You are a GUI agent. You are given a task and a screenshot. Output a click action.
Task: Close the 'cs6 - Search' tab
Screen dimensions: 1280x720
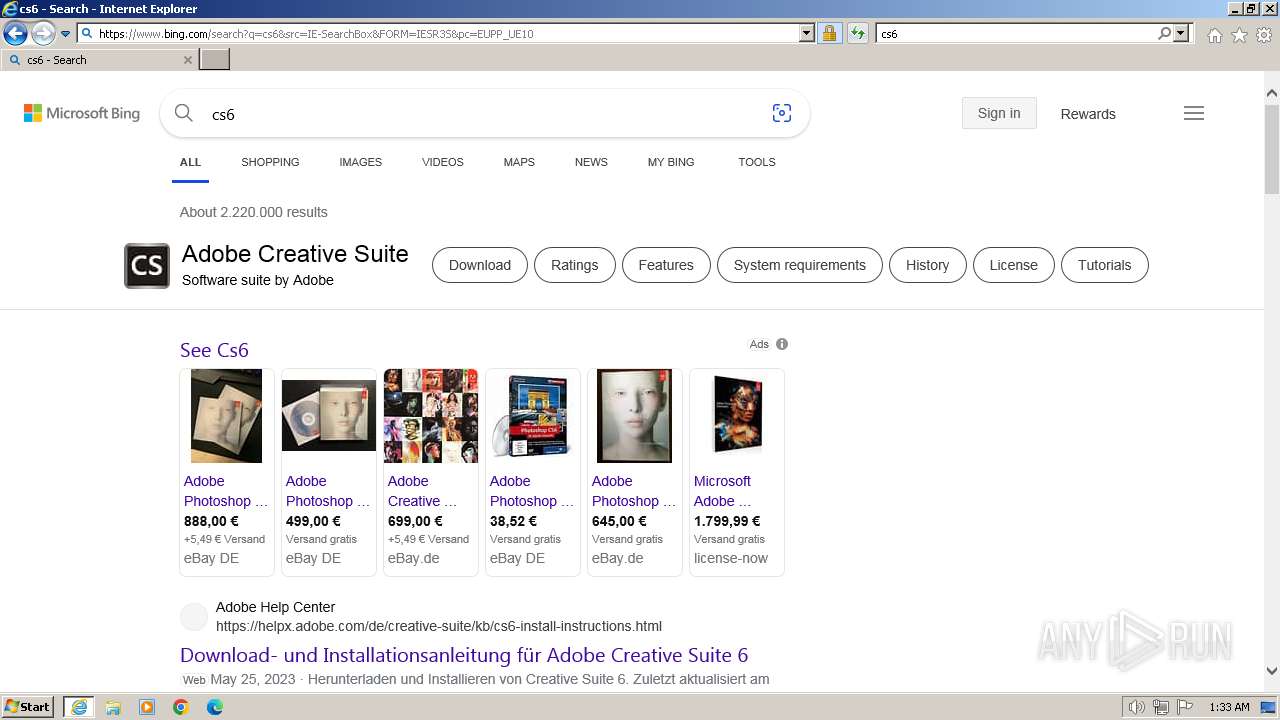pyautogui.click(x=188, y=60)
